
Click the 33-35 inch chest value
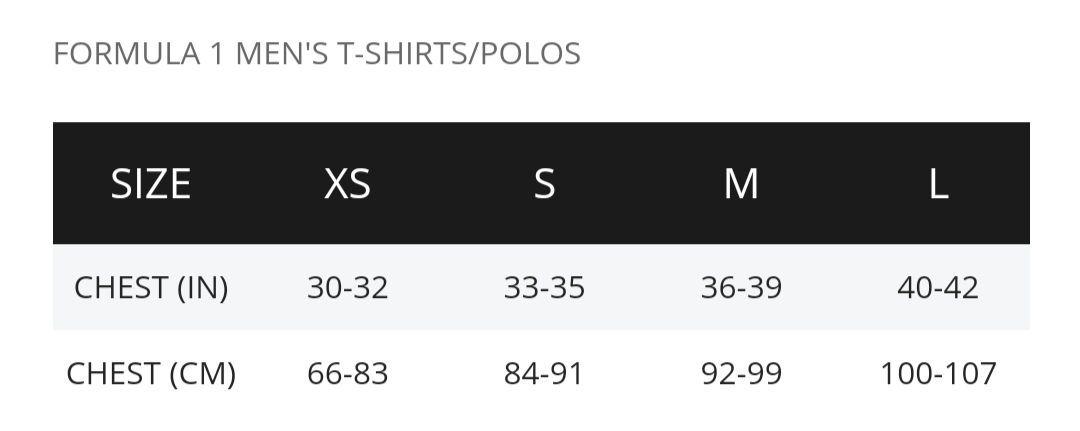[x=544, y=288]
